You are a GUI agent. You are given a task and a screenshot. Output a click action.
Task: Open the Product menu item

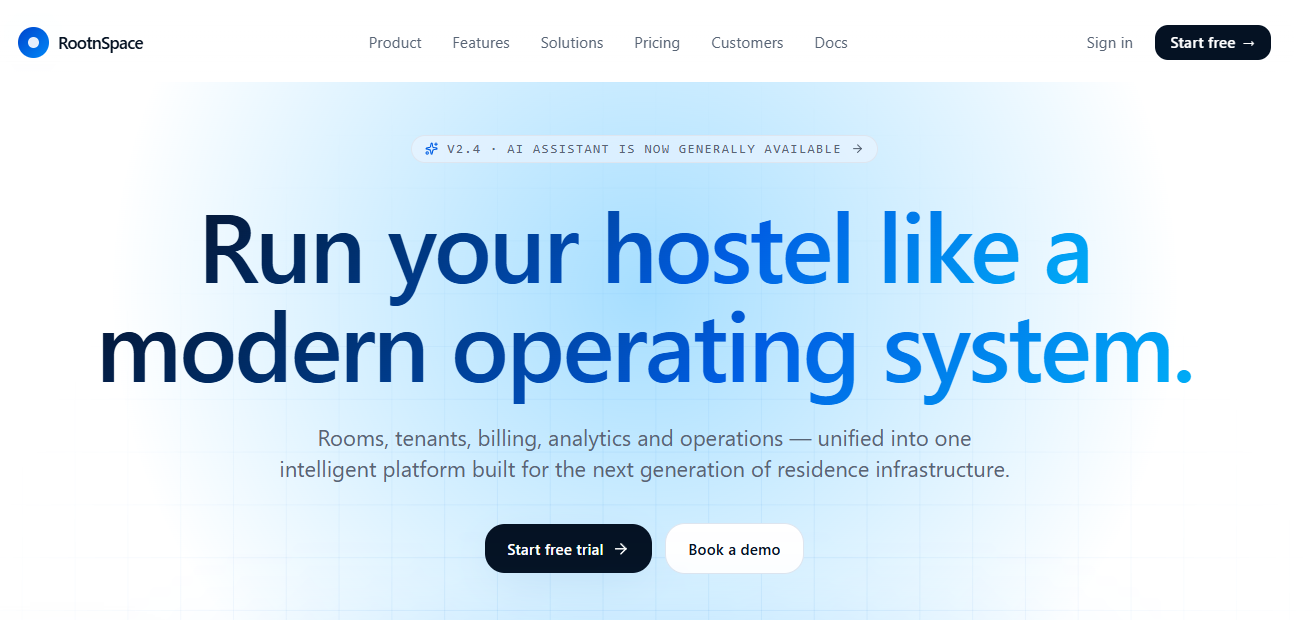click(395, 43)
